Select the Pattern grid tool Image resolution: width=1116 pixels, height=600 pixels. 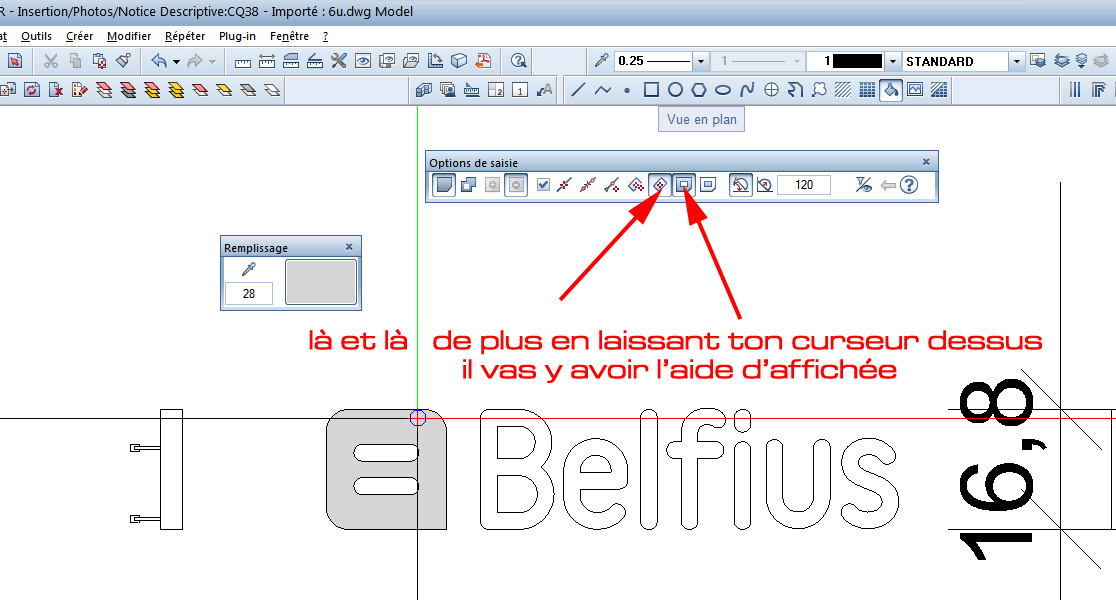[867, 90]
